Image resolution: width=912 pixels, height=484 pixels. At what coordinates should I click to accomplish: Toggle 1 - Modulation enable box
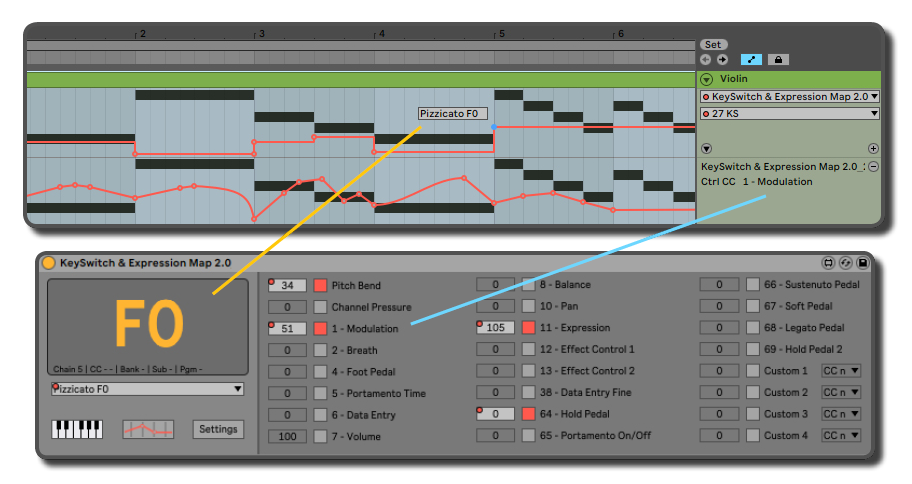[x=320, y=329]
